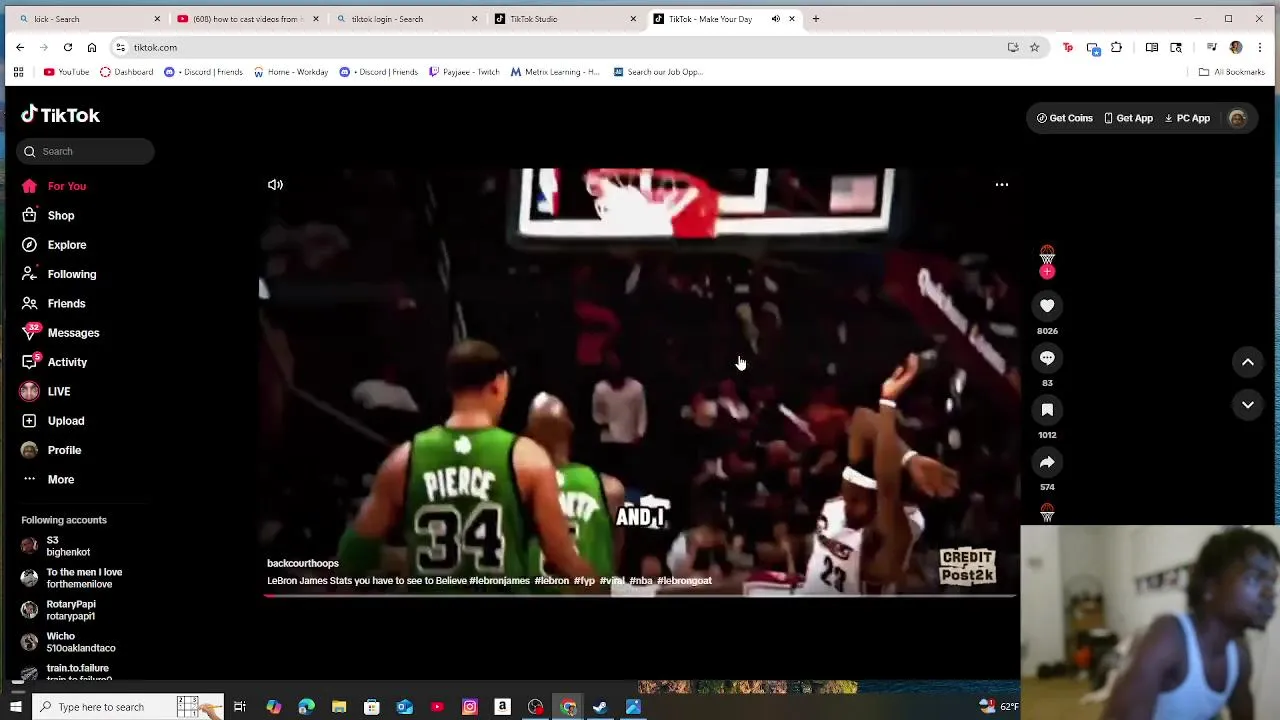Open the video three-dot options menu
Viewport: 1280px width, 720px height.
pos(1001,185)
